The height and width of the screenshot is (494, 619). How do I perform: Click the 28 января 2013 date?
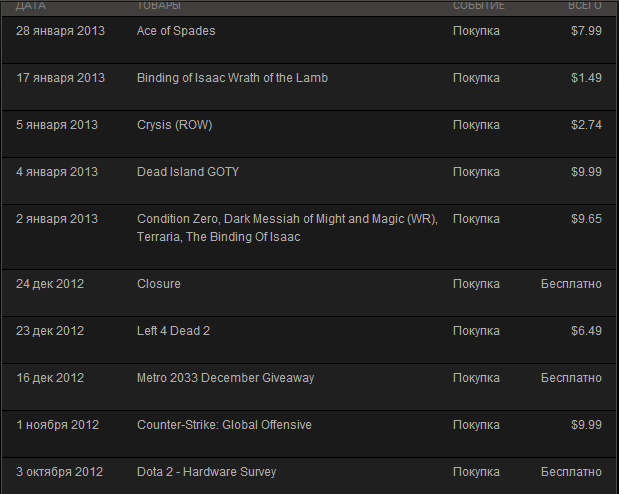coord(60,31)
